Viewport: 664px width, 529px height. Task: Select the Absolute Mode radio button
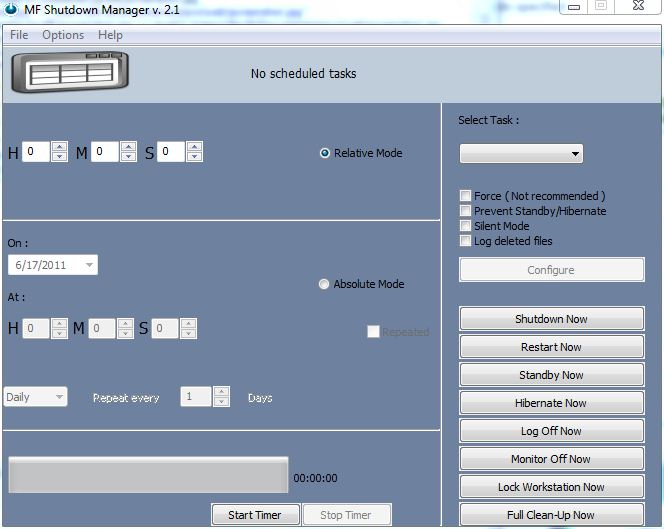click(324, 284)
